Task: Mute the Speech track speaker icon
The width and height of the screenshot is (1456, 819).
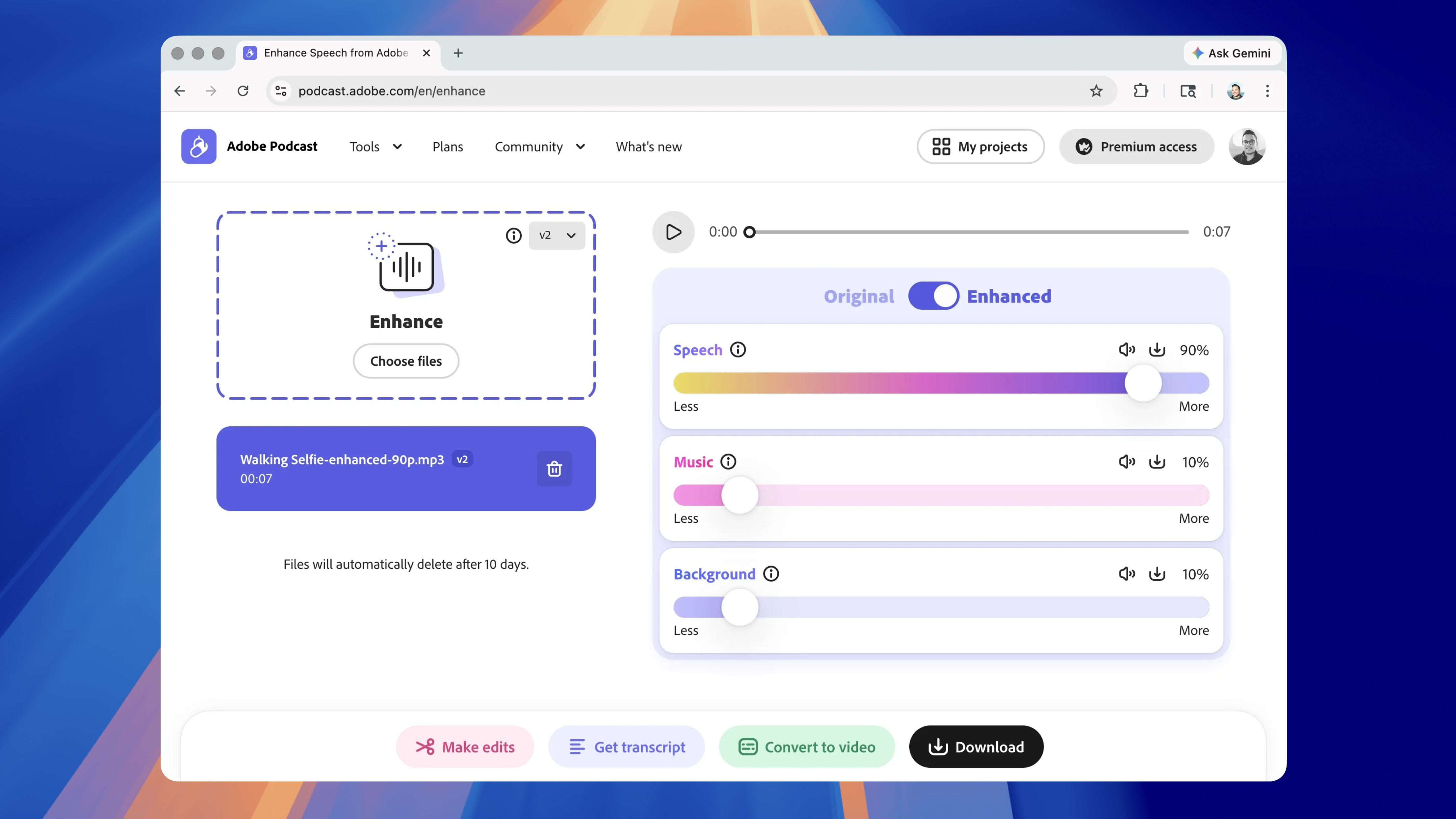Action: tap(1127, 350)
